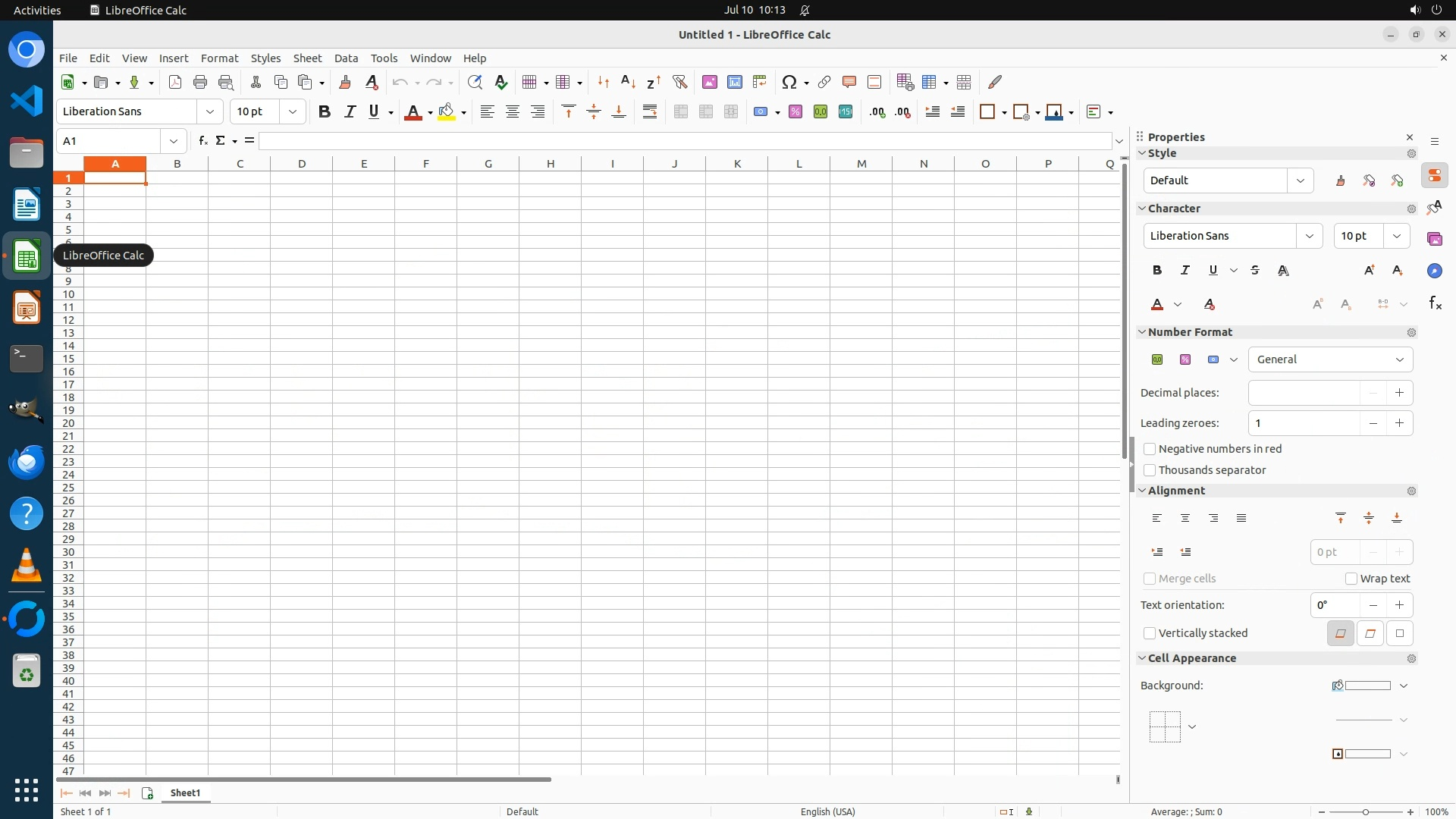Click the Print toolbar icon
This screenshot has width=1456, height=819.
(x=200, y=82)
